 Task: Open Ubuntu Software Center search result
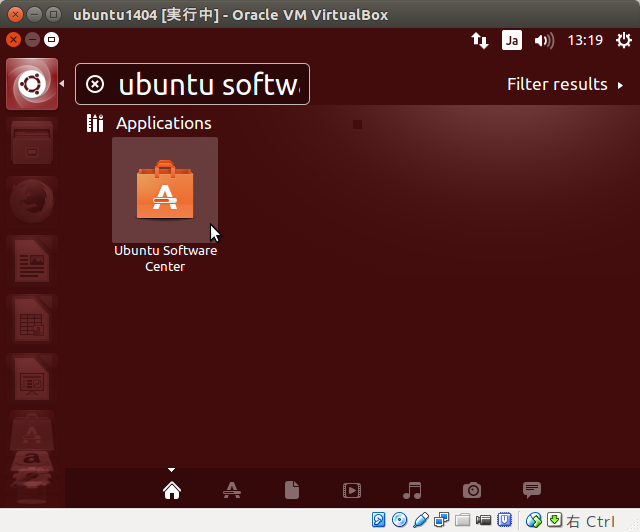point(165,205)
